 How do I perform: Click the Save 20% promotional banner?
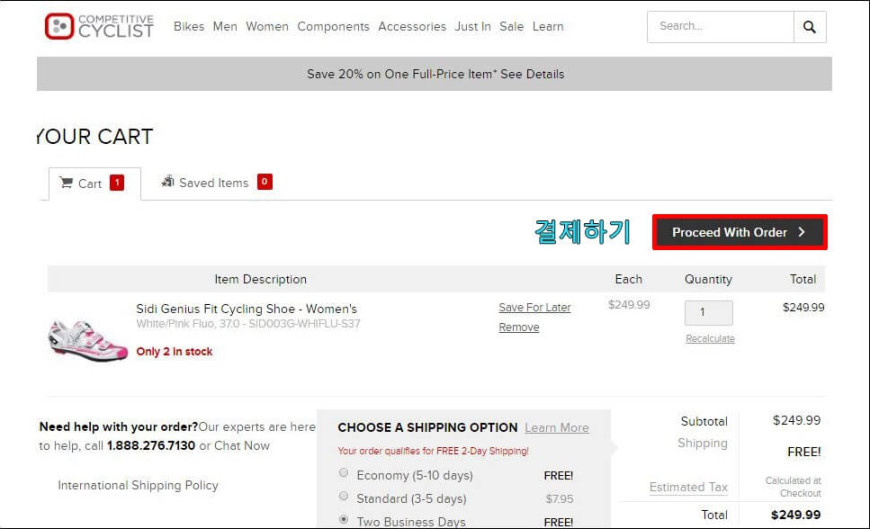pos(434,74)
